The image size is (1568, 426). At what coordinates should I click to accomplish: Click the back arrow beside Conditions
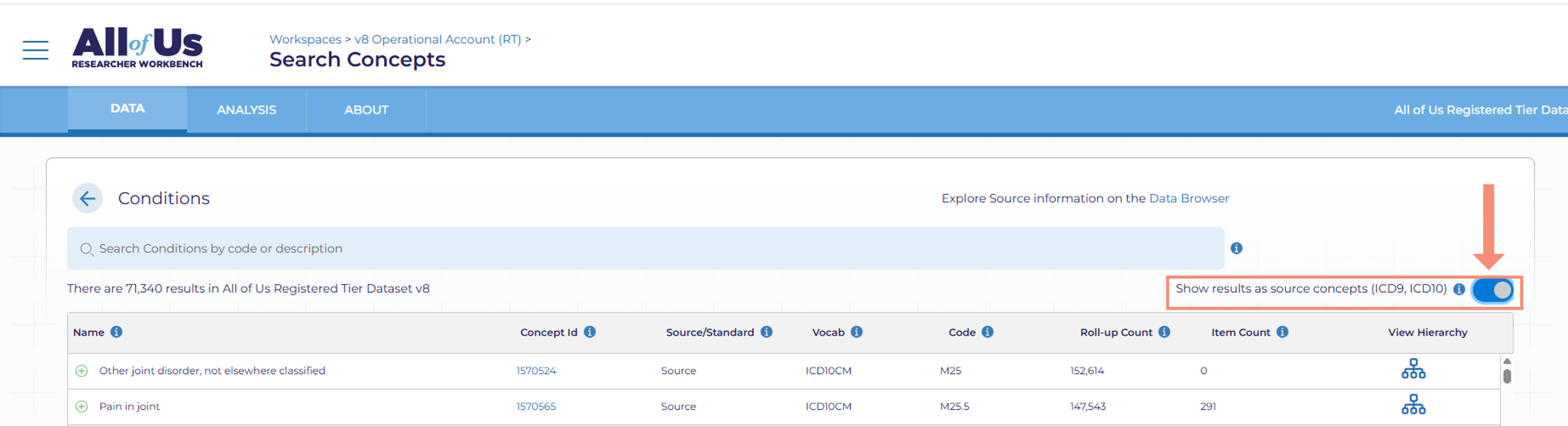pos(87,198)
